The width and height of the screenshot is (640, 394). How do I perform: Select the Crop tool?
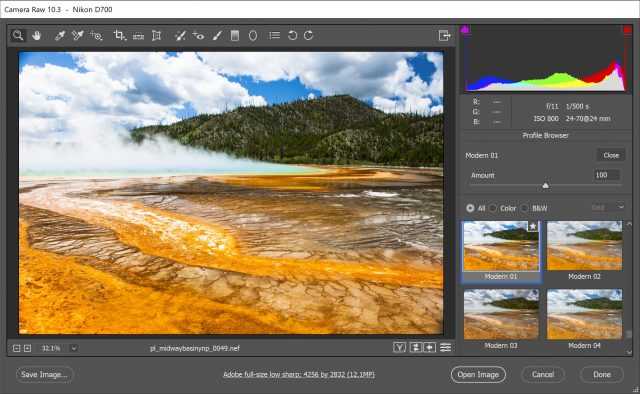[x=119, y=36]
